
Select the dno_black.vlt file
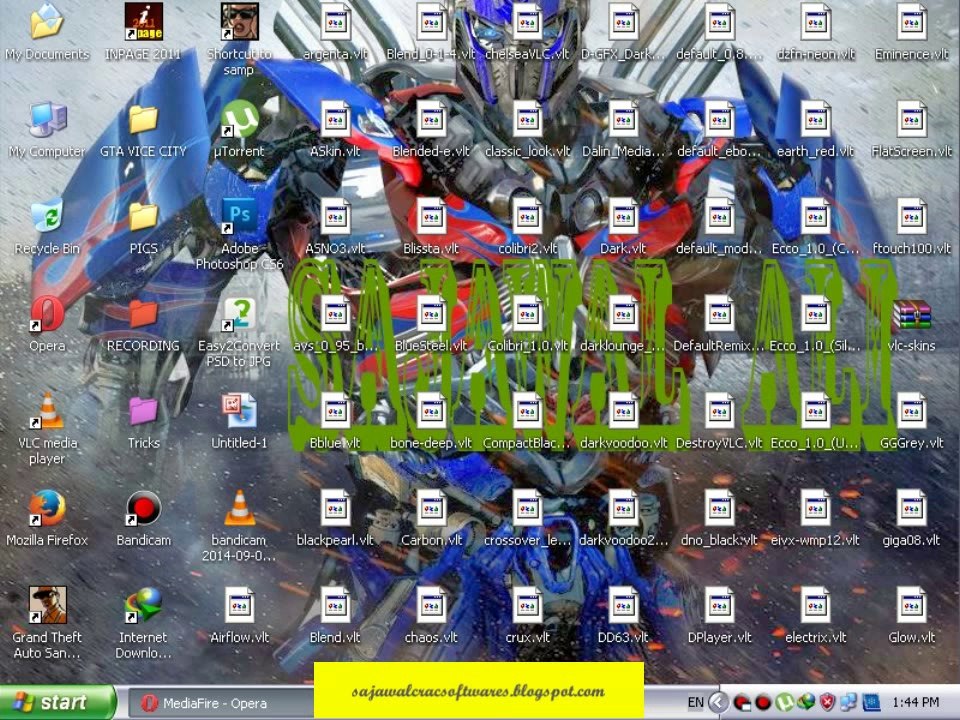(x=719, y=508)
